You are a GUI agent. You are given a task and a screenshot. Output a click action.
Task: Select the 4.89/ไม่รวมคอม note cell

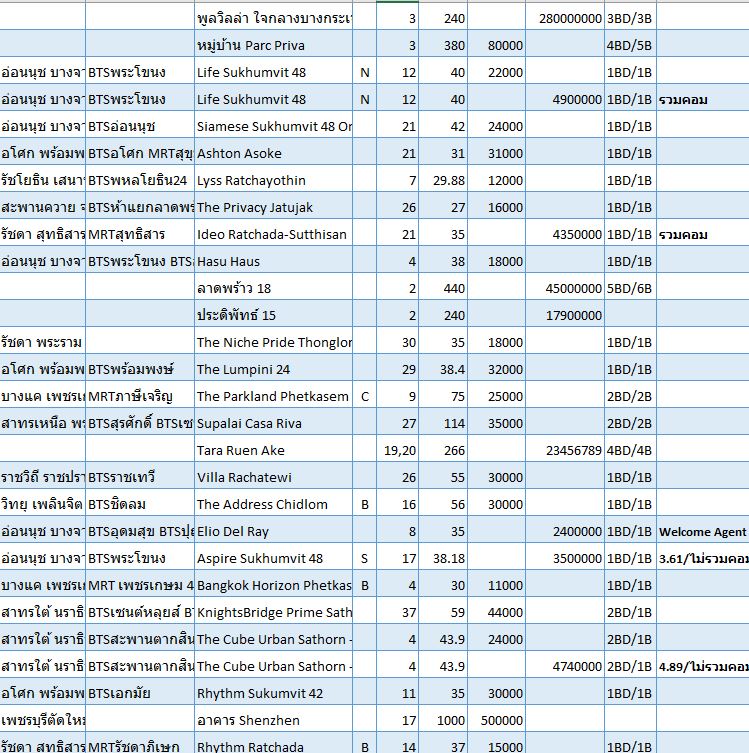703,666
